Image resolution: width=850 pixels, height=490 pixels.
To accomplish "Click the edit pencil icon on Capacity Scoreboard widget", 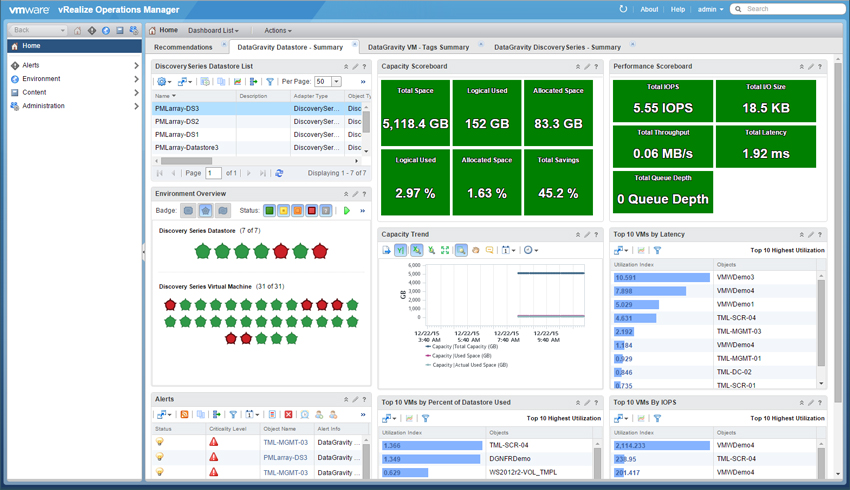I will pyautogui.click(x=587, y=67).
